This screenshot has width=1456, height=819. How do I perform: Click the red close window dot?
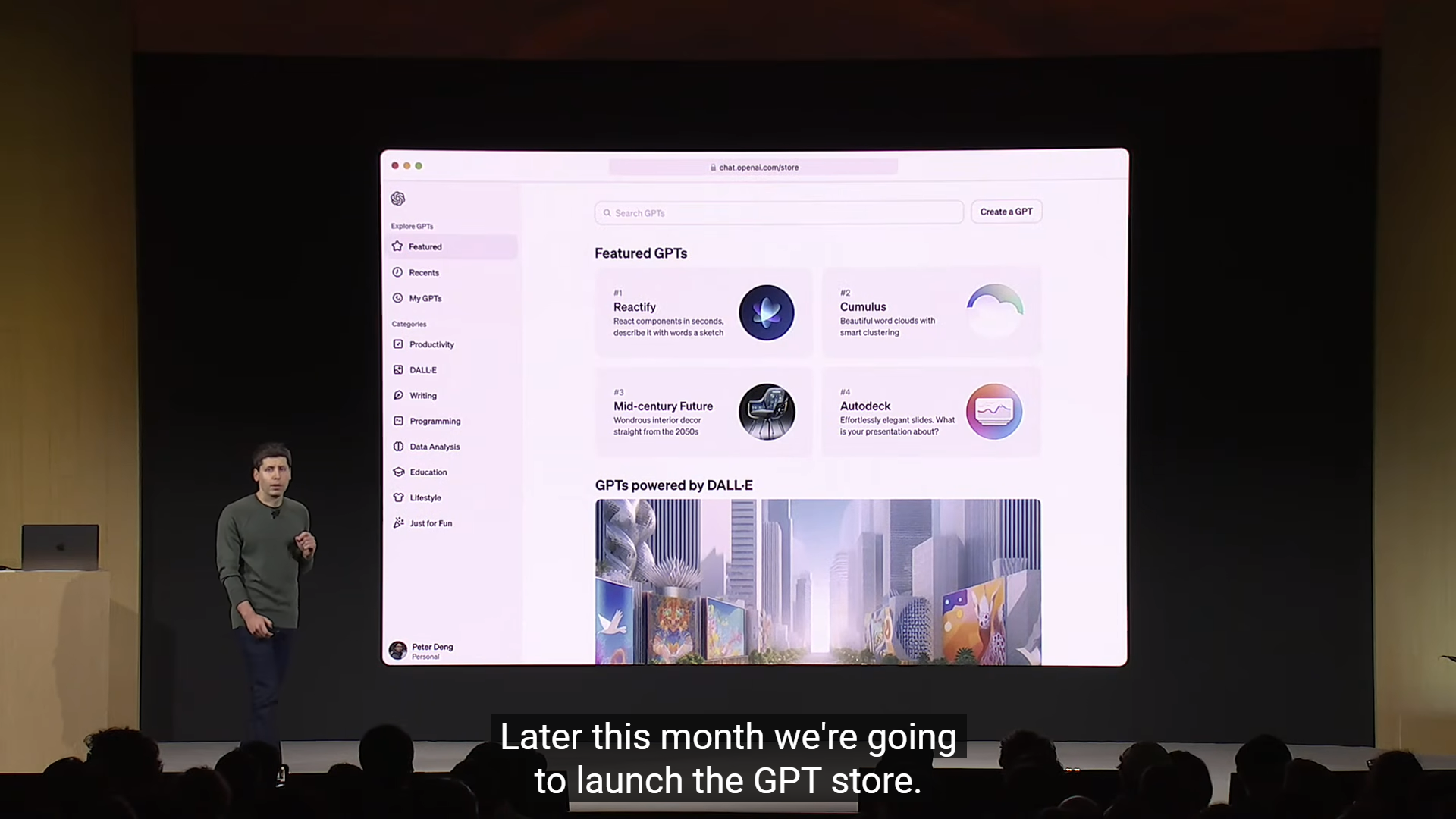pyautogui.click(x=395, y=166)
